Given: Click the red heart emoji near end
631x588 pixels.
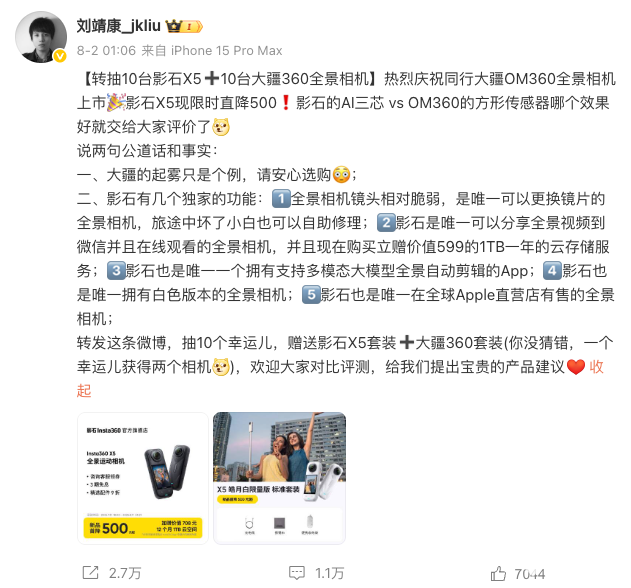Looking at the screenshot, I should pos(575,367).
